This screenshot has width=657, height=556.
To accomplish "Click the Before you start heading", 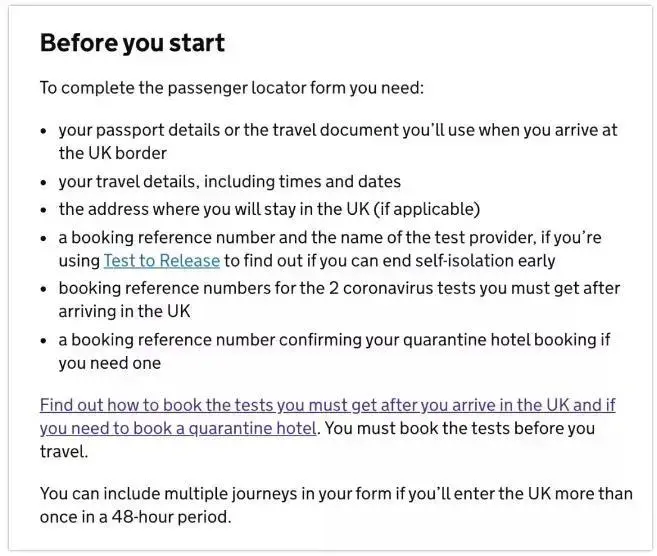I will (132, 44).
